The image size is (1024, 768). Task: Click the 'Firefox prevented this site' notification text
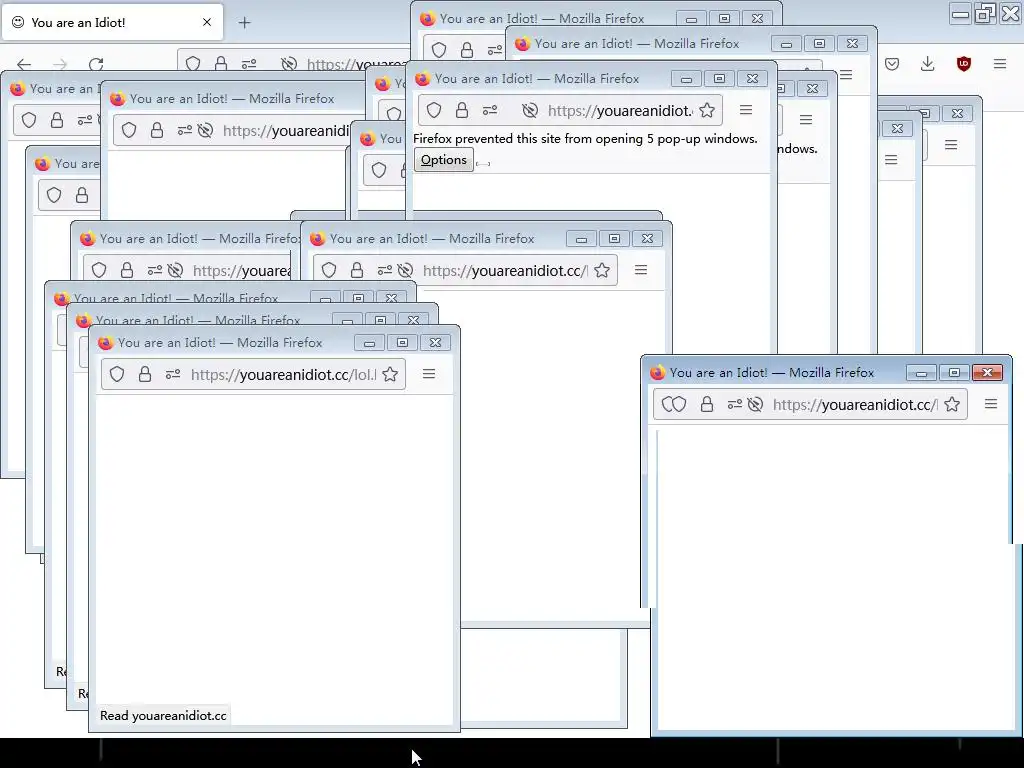click(x=585, y=138)
